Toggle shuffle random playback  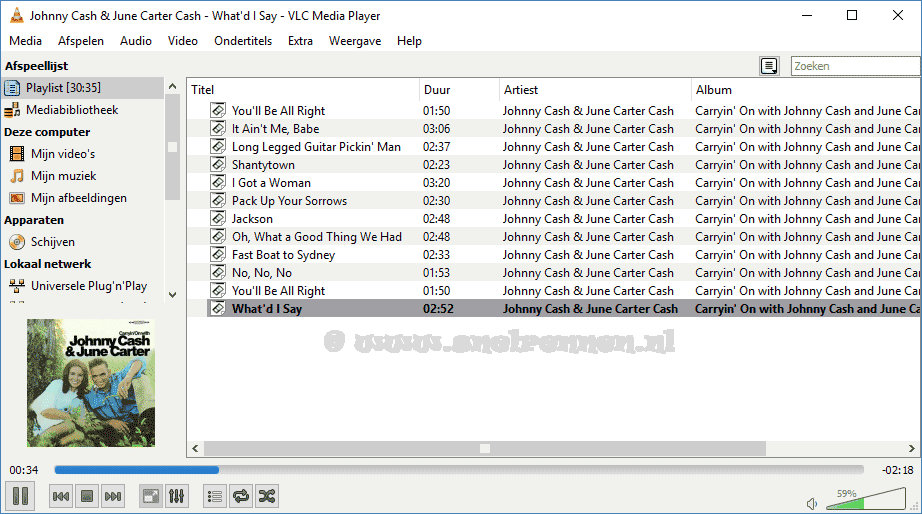pyautogui.click(x=266, y=496)
